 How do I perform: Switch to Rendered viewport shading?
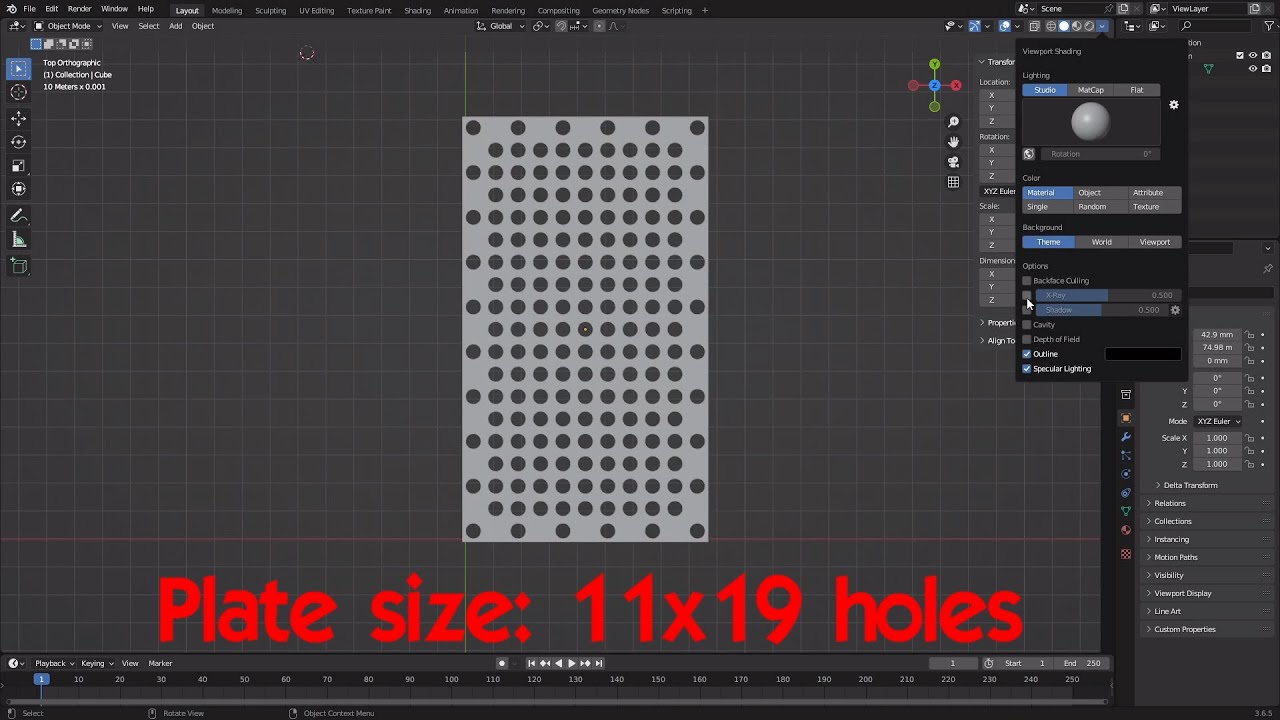[1090, 26]
